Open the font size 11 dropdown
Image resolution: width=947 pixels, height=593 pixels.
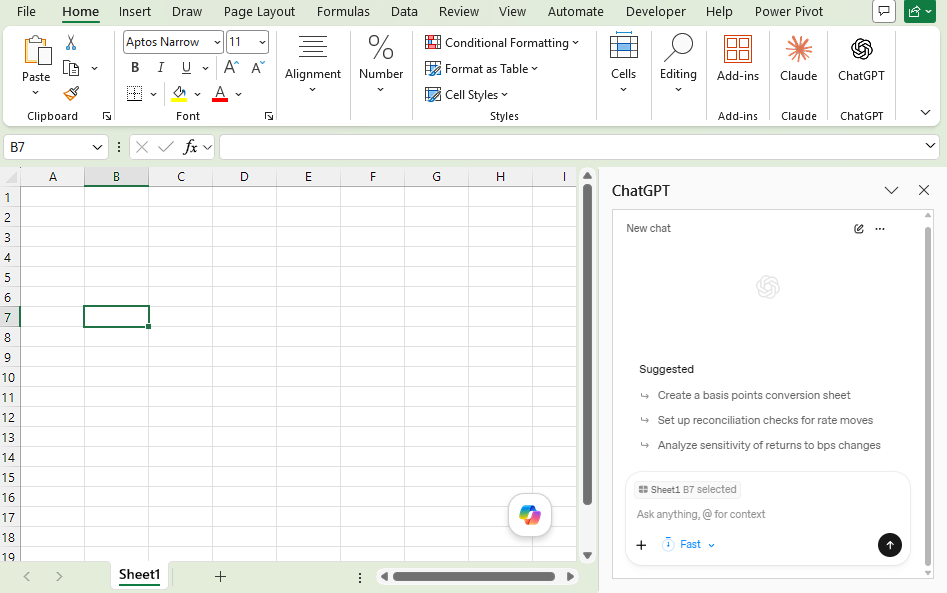[x=262, y=42]
